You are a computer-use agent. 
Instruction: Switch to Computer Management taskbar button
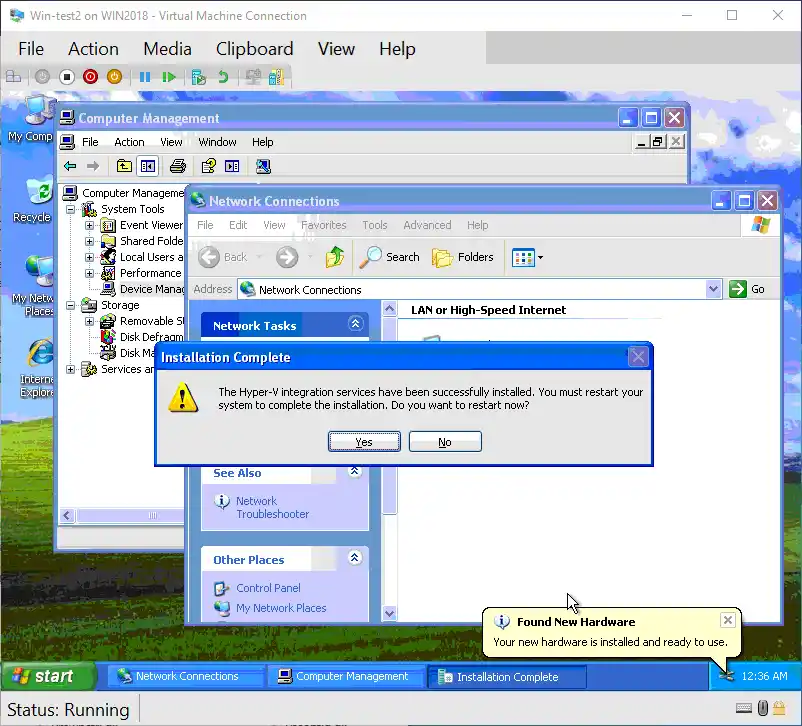[347, 676]
